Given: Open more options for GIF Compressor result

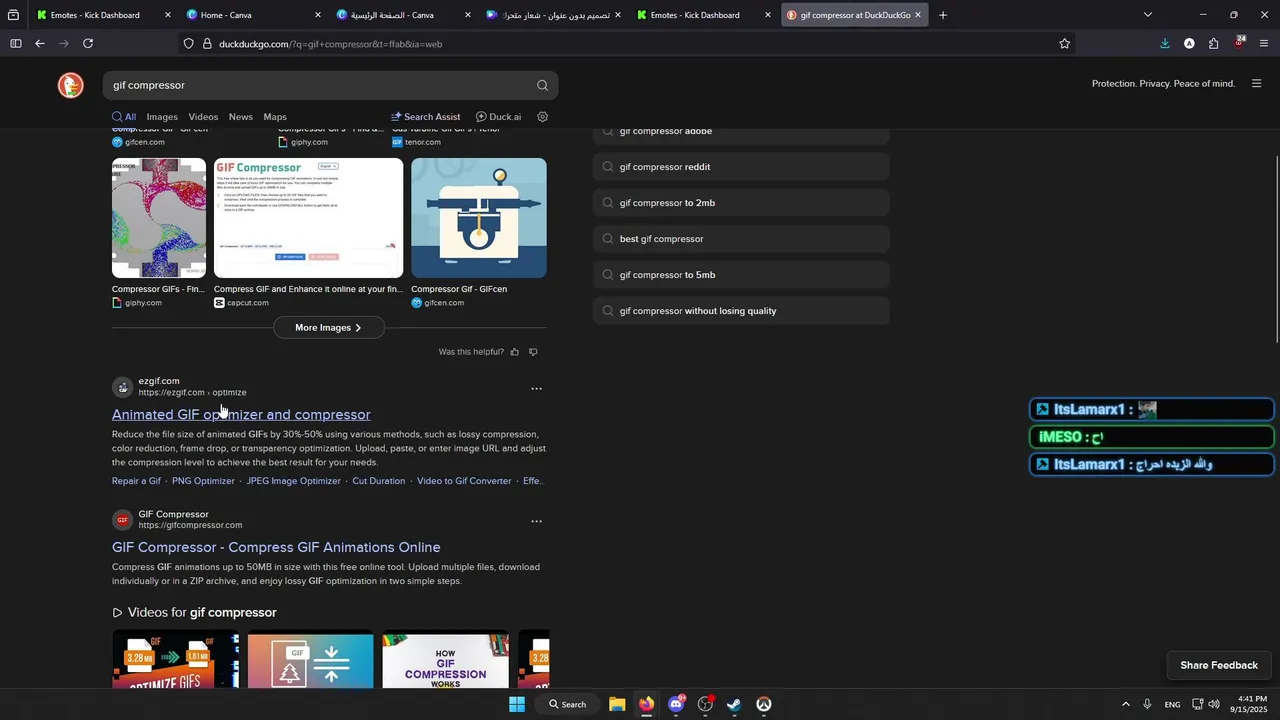Looking at the screenshot, I should click(x=536, y=521).
